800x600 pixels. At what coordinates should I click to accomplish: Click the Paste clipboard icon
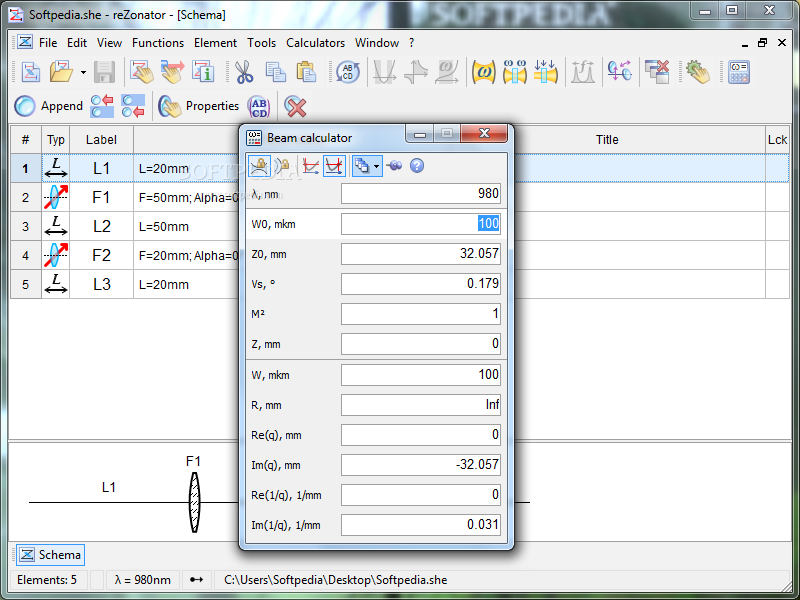click(307, 72)
